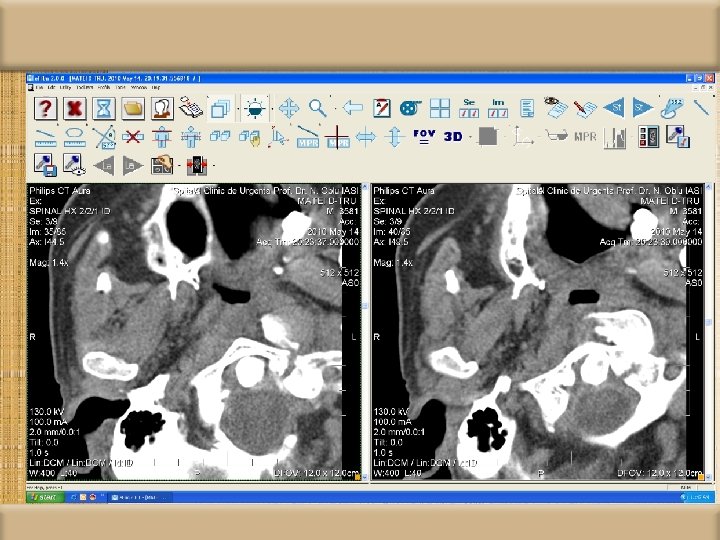Click the book and keypad icon

[x=191, y=107]
